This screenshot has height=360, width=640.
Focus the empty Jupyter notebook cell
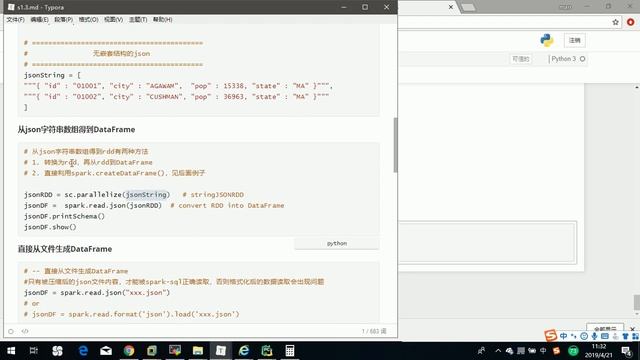(488, 242)
